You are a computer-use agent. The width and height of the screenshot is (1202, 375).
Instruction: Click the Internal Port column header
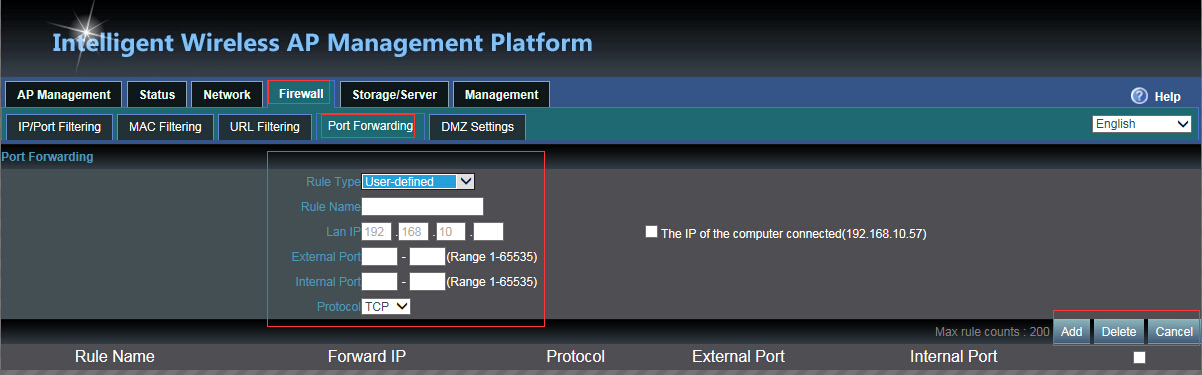click(x=953, y=356)
